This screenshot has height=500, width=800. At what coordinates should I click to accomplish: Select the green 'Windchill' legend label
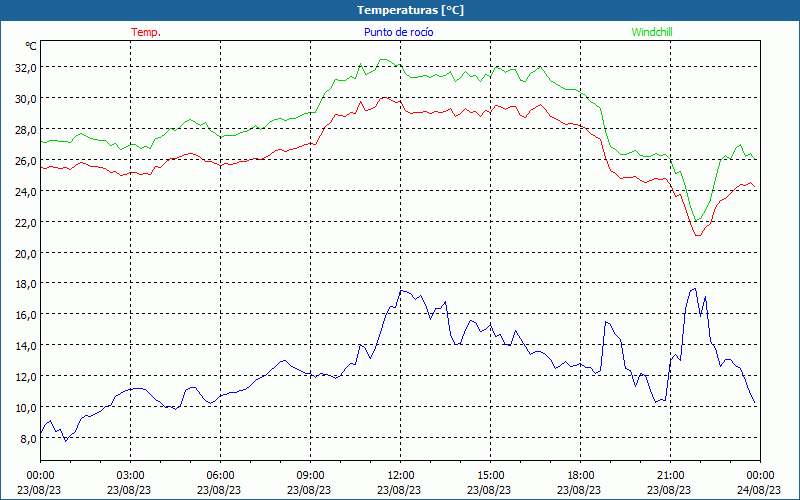(652, 32)
